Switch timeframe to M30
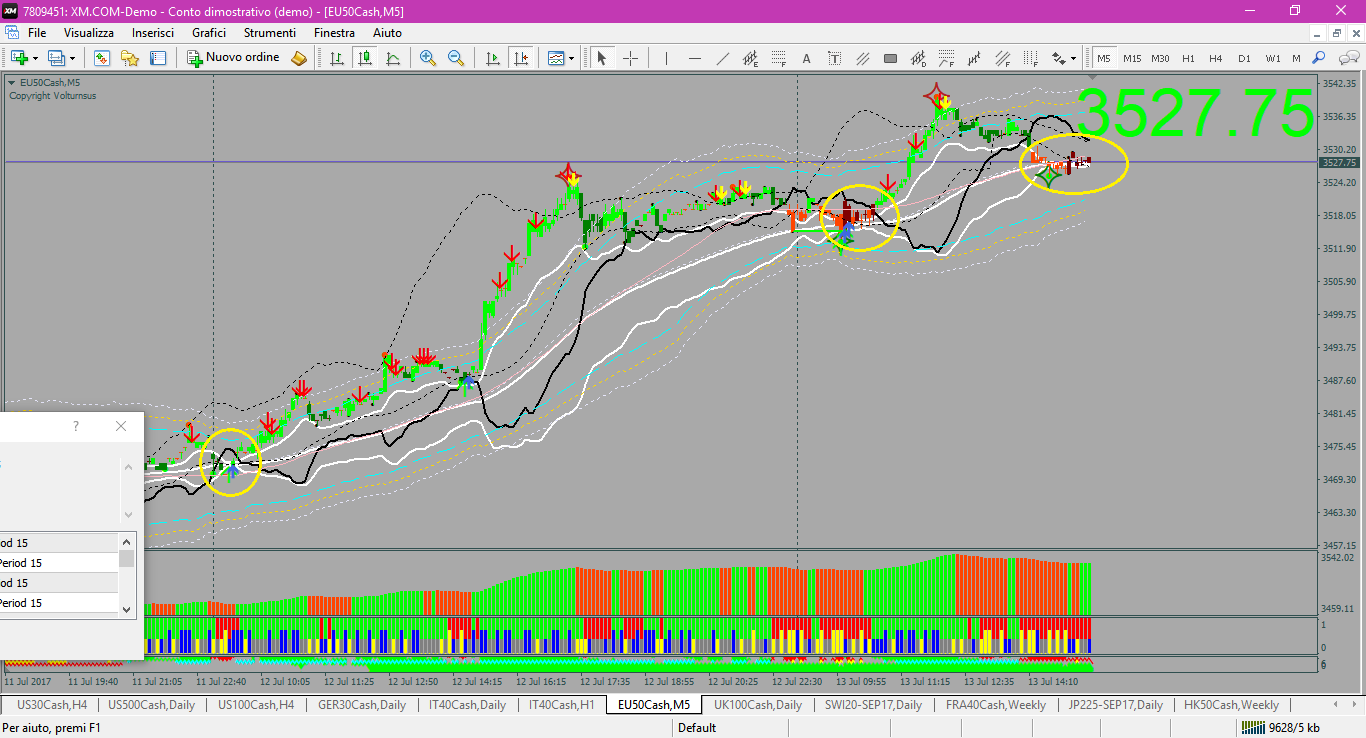 pos(1160,58)
